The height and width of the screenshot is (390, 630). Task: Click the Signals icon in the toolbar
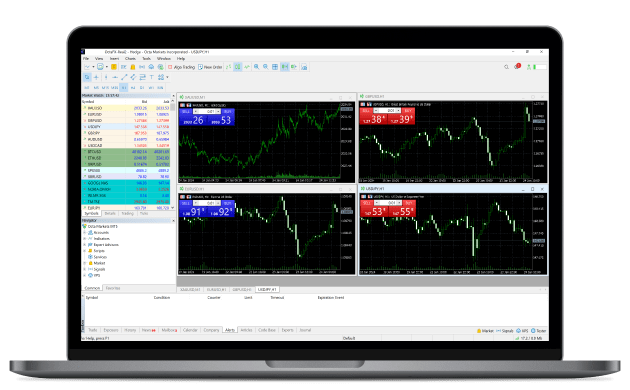[142, 67]
